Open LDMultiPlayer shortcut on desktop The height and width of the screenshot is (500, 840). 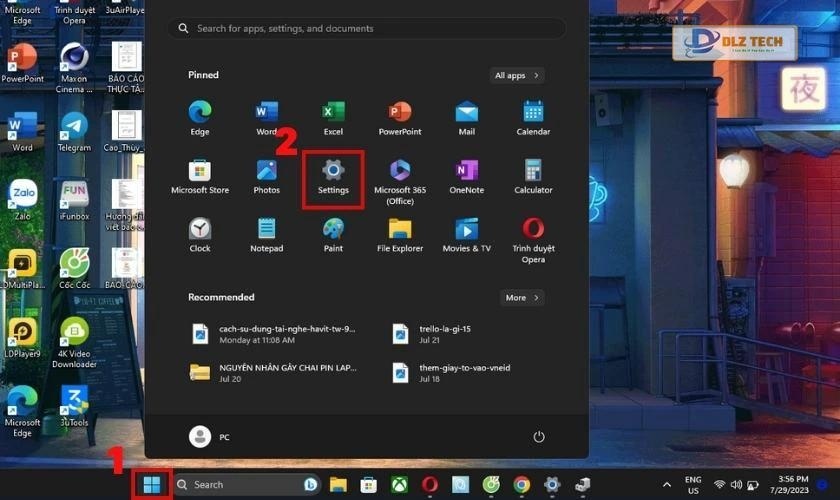(x=22, y=269)
